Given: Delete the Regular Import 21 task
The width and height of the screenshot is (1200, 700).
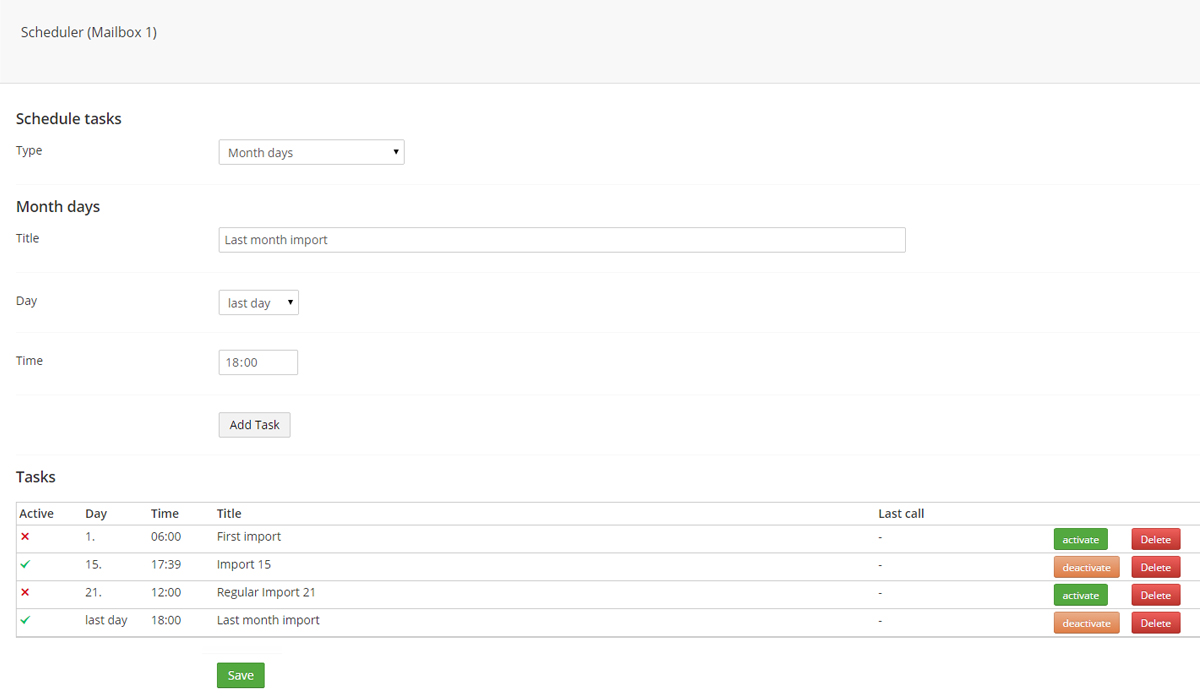Looking at the screenshot, I should click(1155, 595).
